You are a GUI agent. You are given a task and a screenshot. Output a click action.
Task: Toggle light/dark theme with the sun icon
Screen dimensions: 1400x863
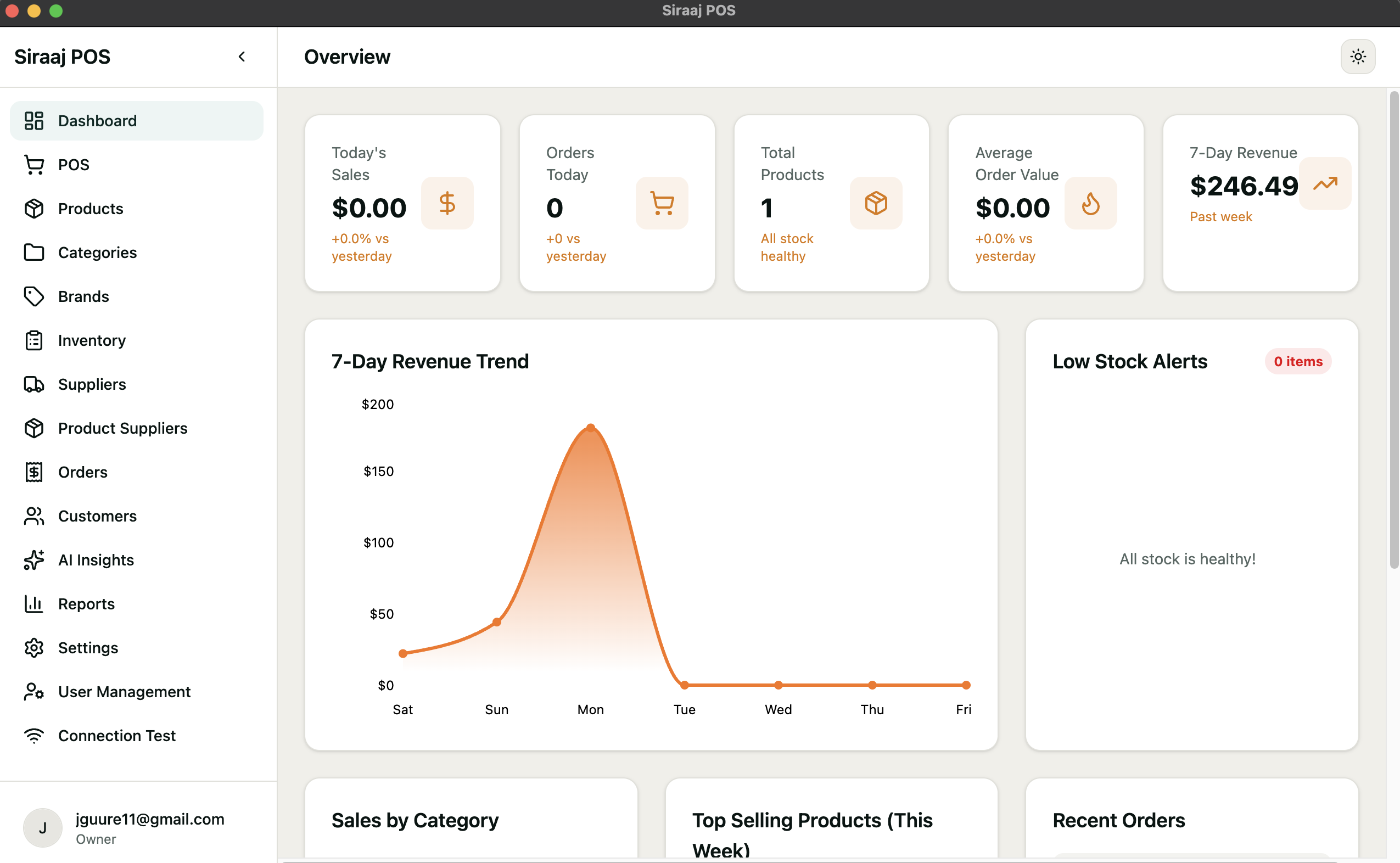1358,56
